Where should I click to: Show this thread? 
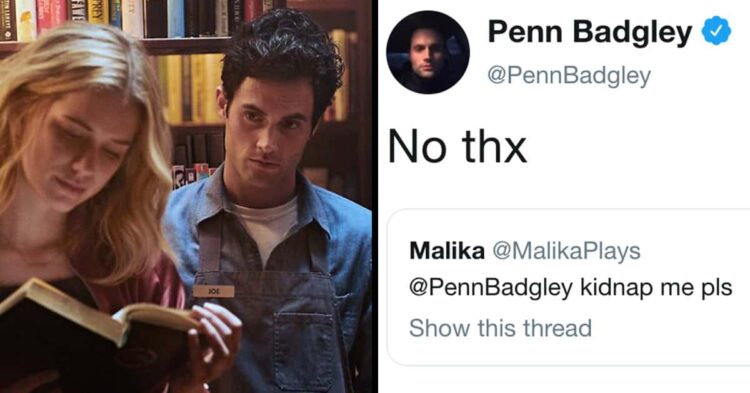[x=500, y=328]
